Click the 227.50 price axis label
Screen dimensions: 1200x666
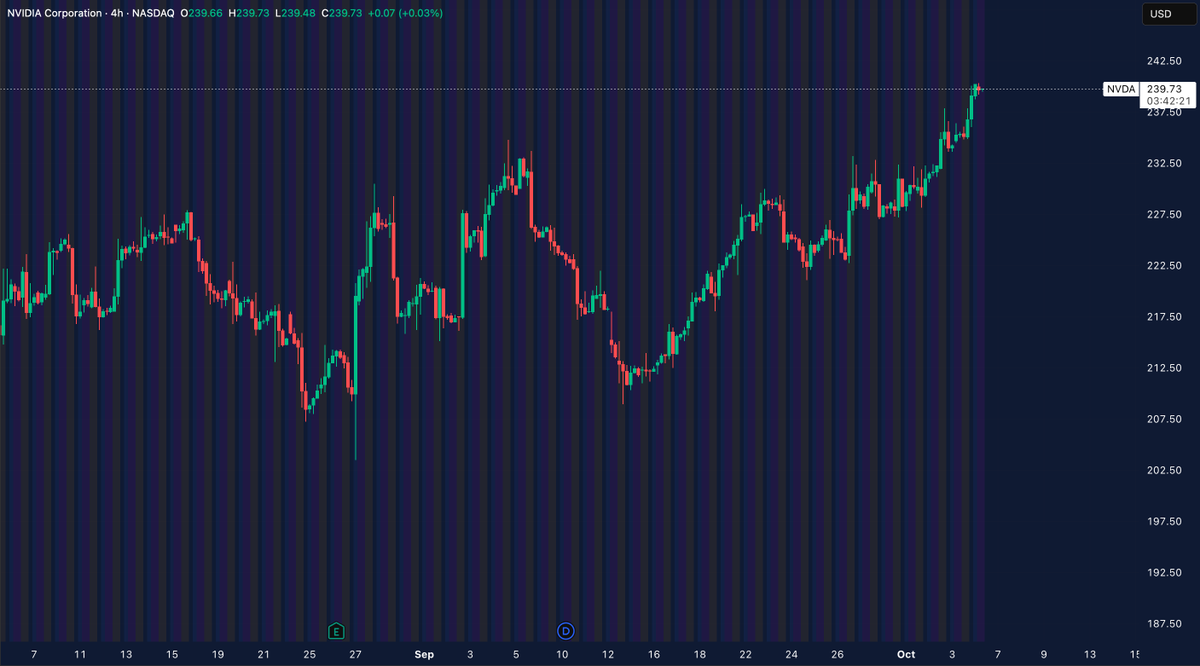point(1163,214)
